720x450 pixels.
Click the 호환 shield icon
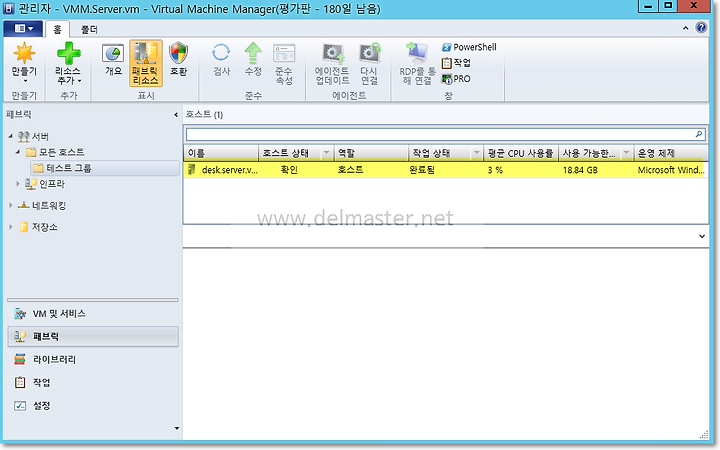click(178, 53)
